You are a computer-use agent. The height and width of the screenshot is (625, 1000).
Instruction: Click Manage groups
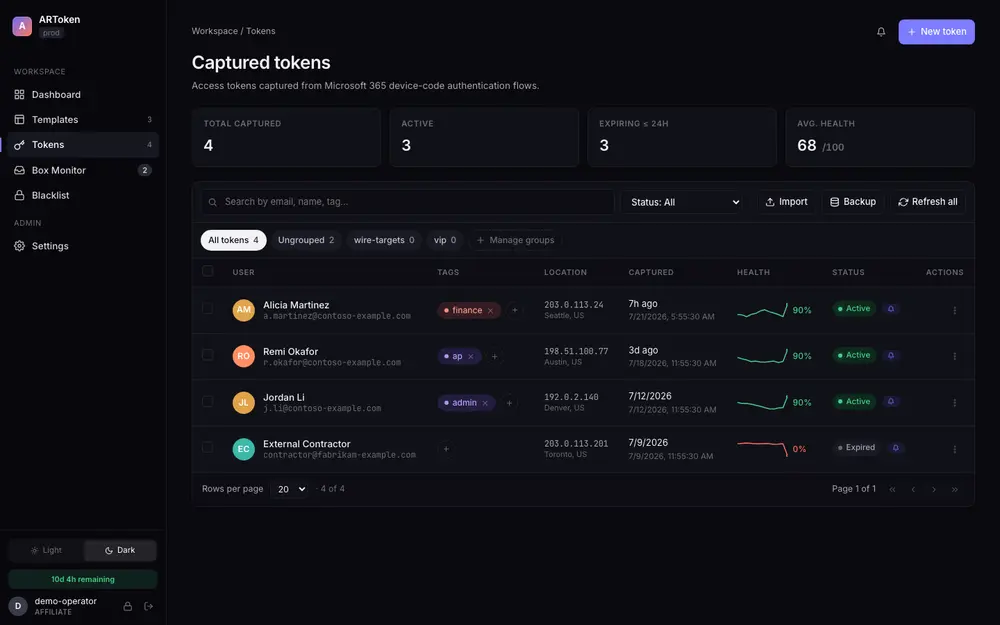(x=515, y=240)
